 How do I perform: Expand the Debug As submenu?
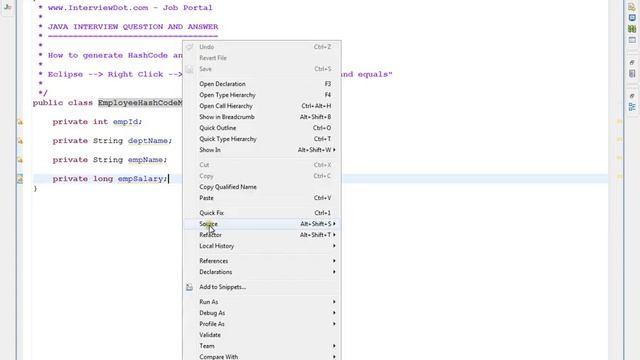pyautogui.click(x=262, y=313)
